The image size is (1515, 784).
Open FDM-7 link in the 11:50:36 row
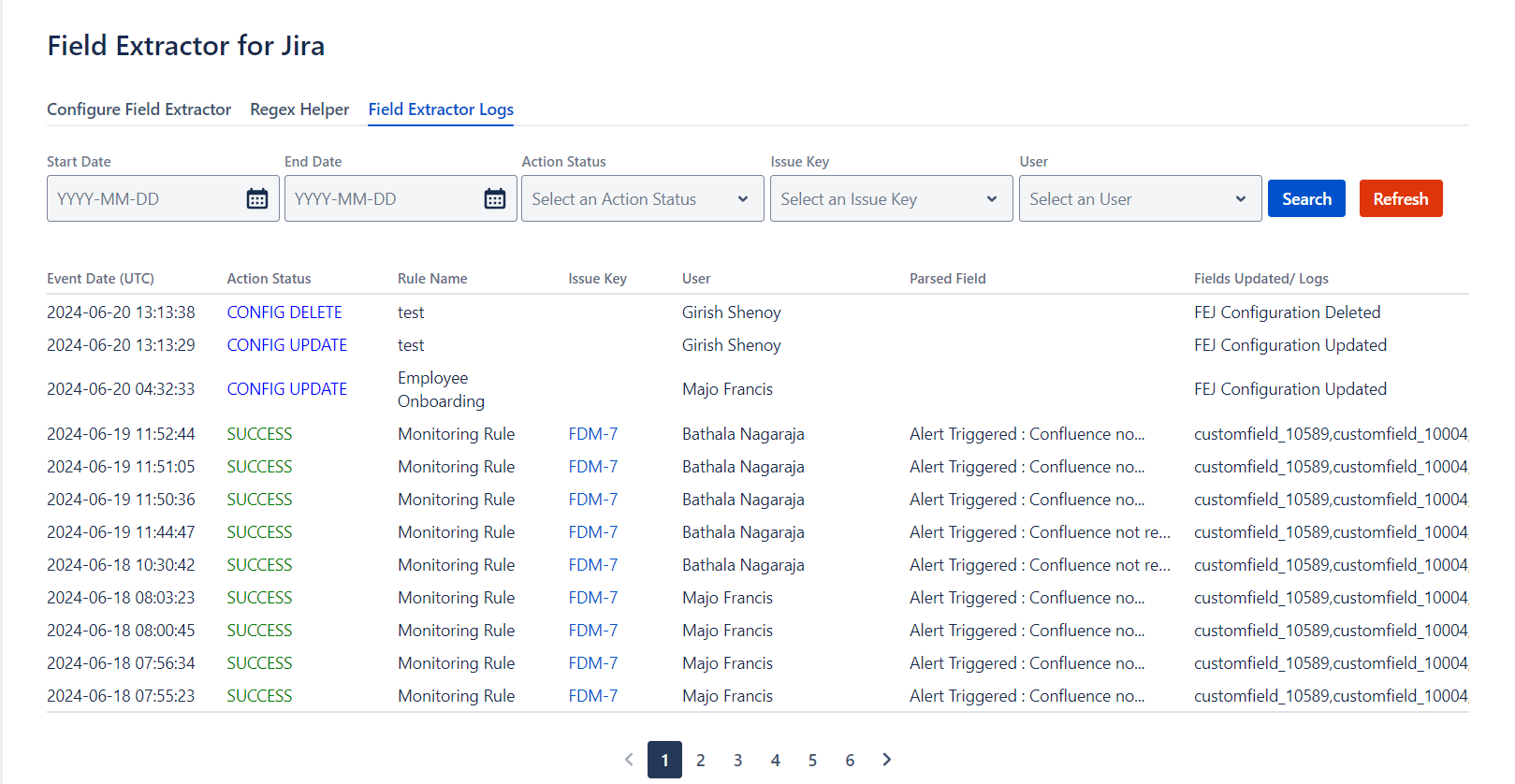[593, 500]
